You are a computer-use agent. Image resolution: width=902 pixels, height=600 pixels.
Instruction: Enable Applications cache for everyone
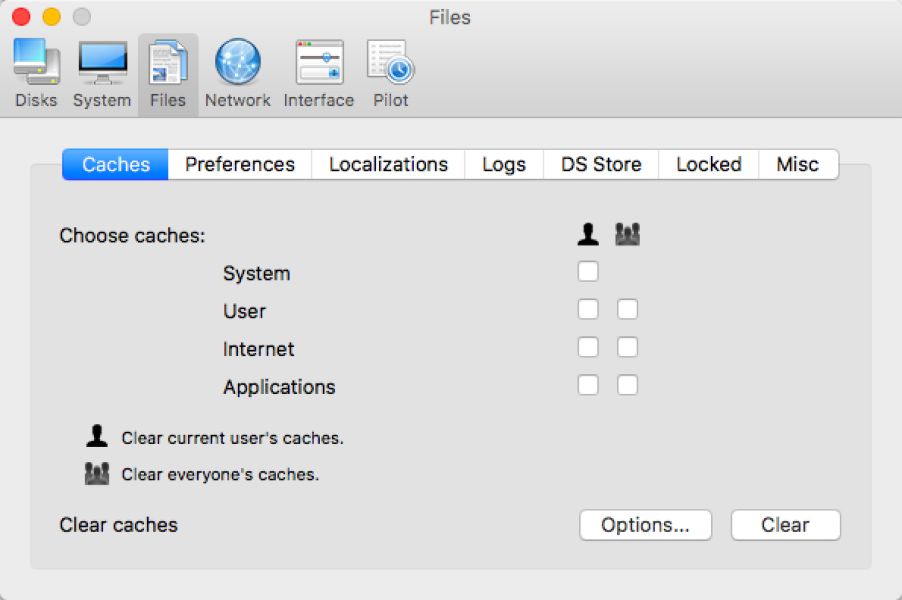tap(627, 385)
